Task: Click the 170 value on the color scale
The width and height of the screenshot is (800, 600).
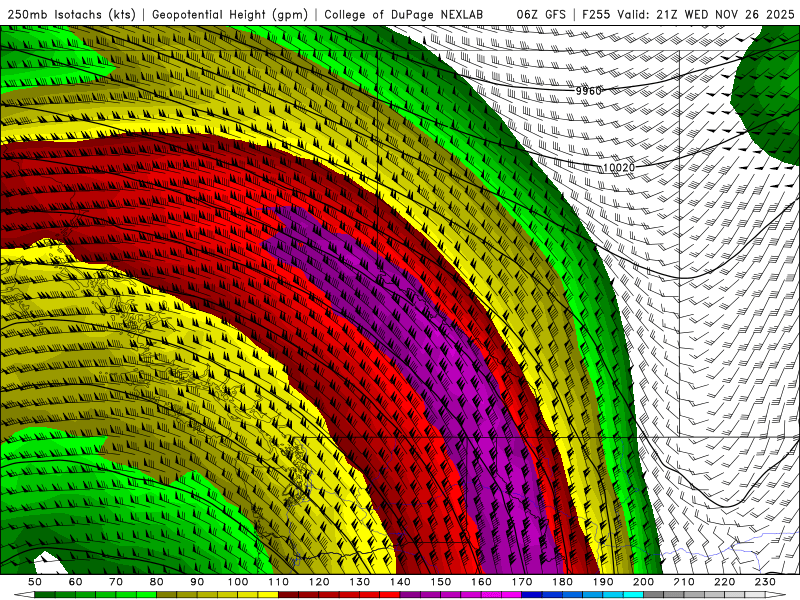Action: point(521,582)
